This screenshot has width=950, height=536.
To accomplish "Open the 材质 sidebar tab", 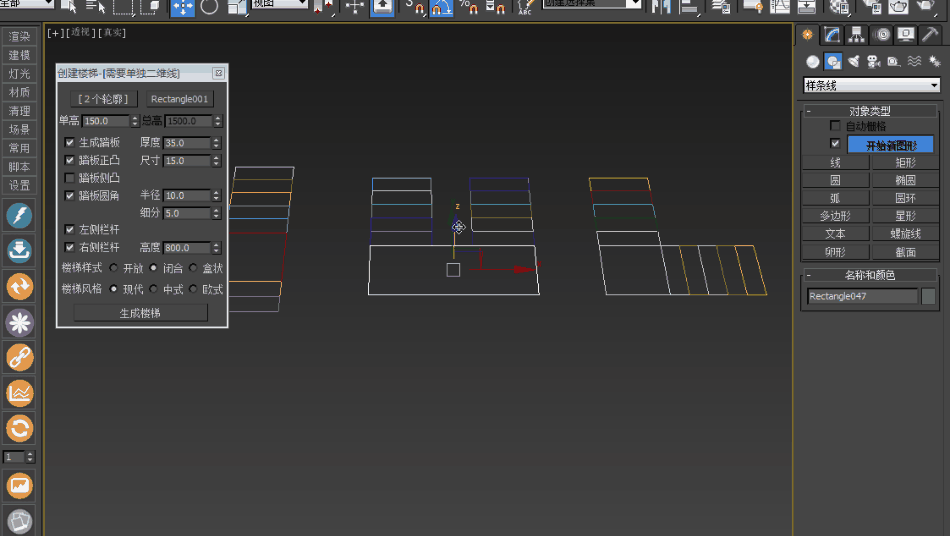I will (20, 92).
